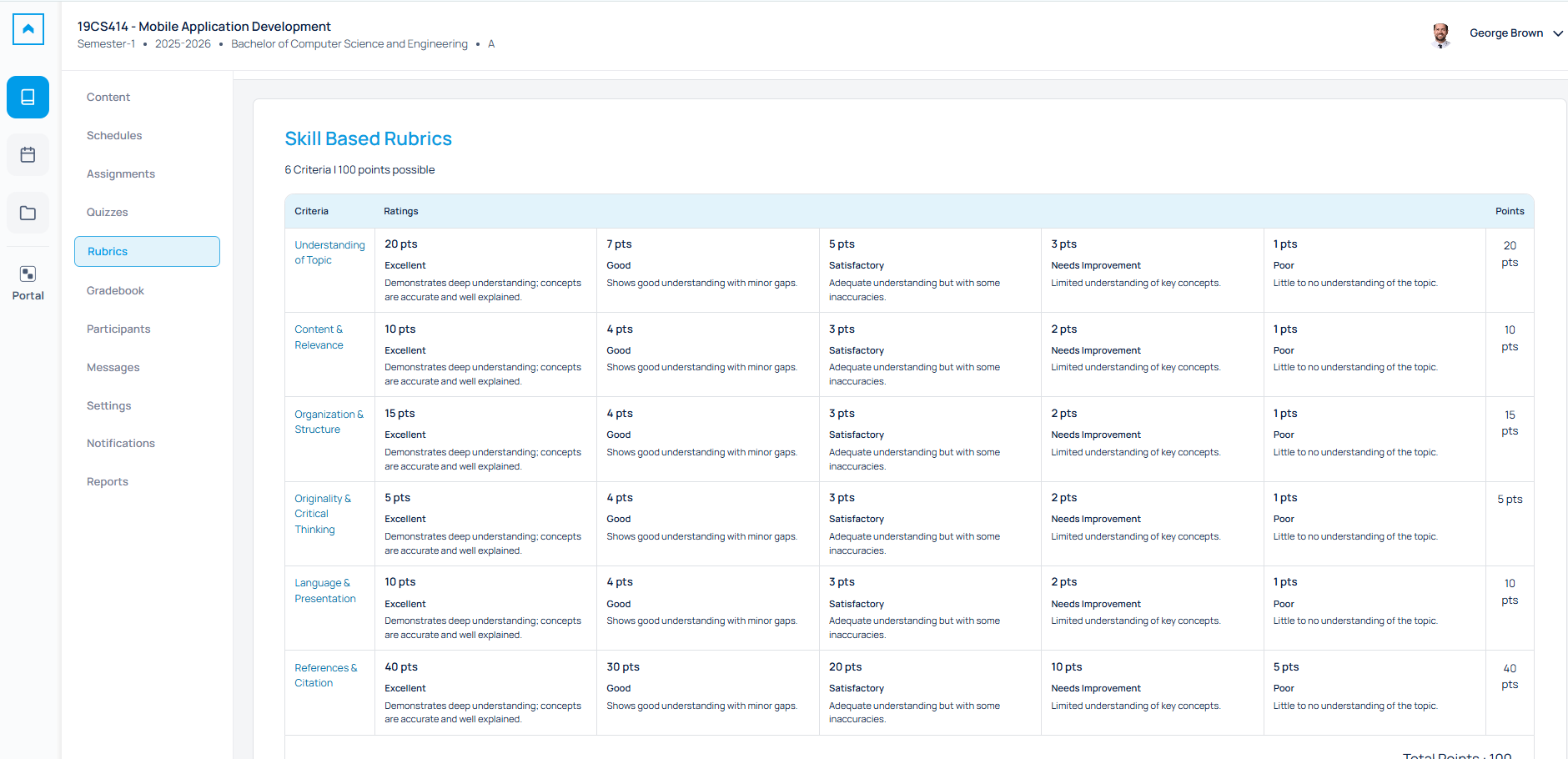
Task: Go to Schedules section
Action: 114,136
